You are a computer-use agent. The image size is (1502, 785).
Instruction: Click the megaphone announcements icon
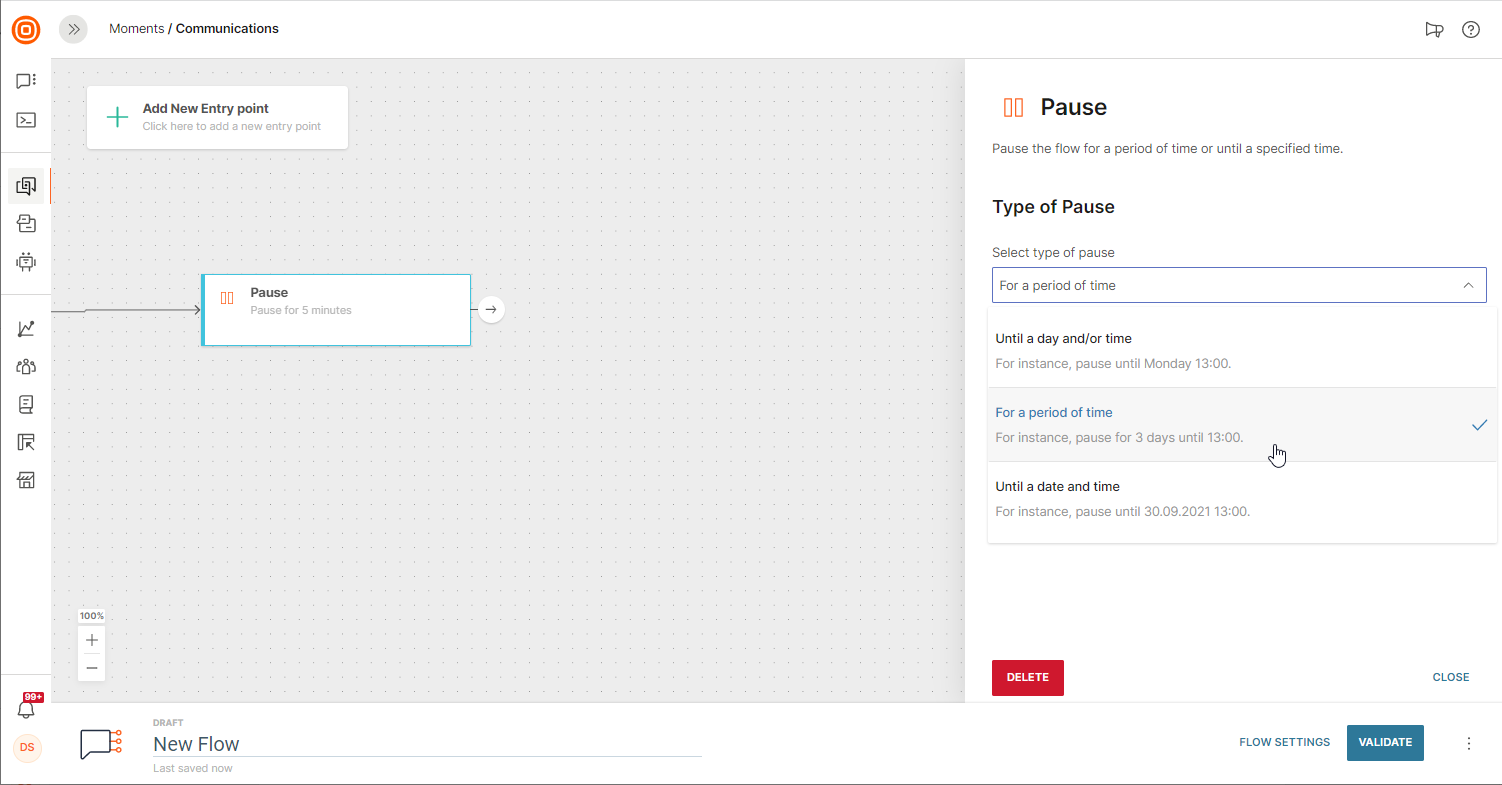(x=1434, y=29)
